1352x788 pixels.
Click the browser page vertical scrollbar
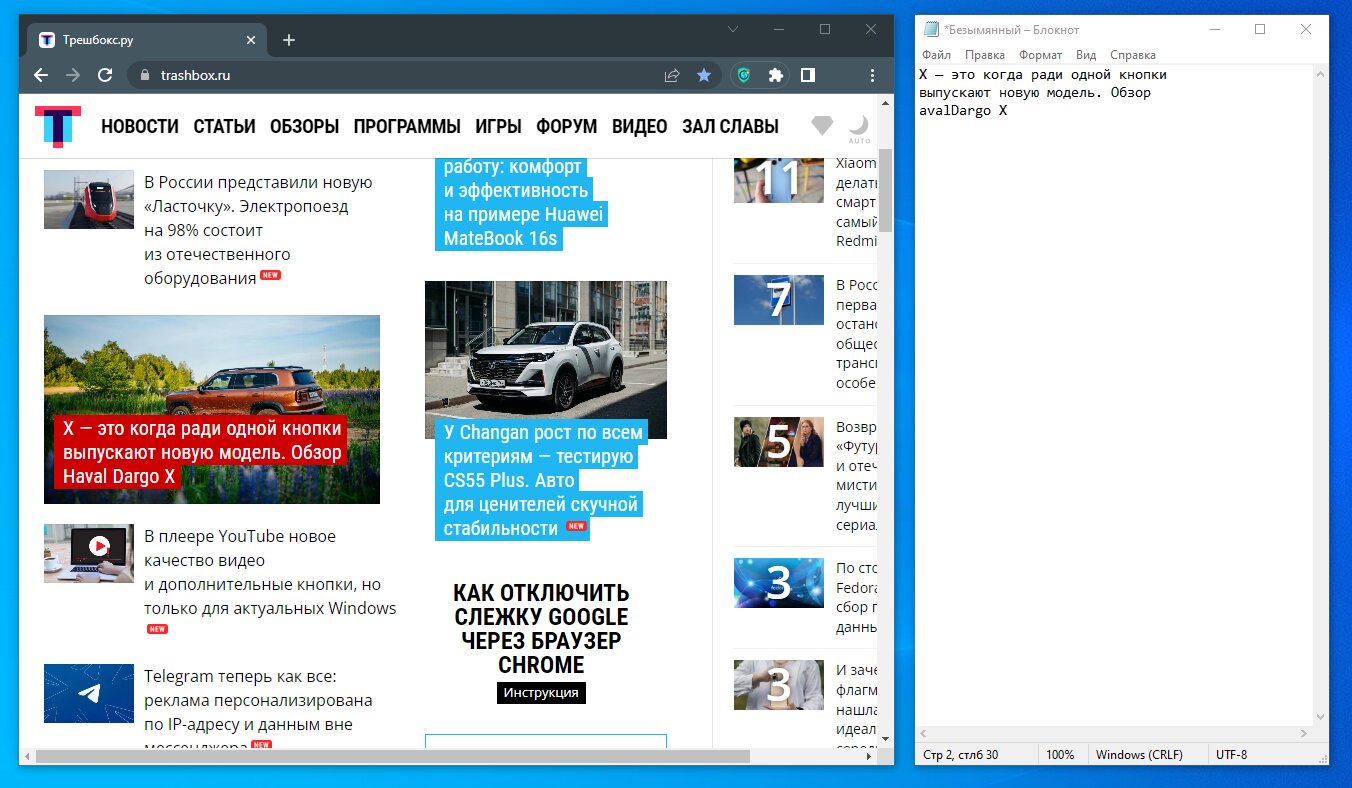pos(885,190)
